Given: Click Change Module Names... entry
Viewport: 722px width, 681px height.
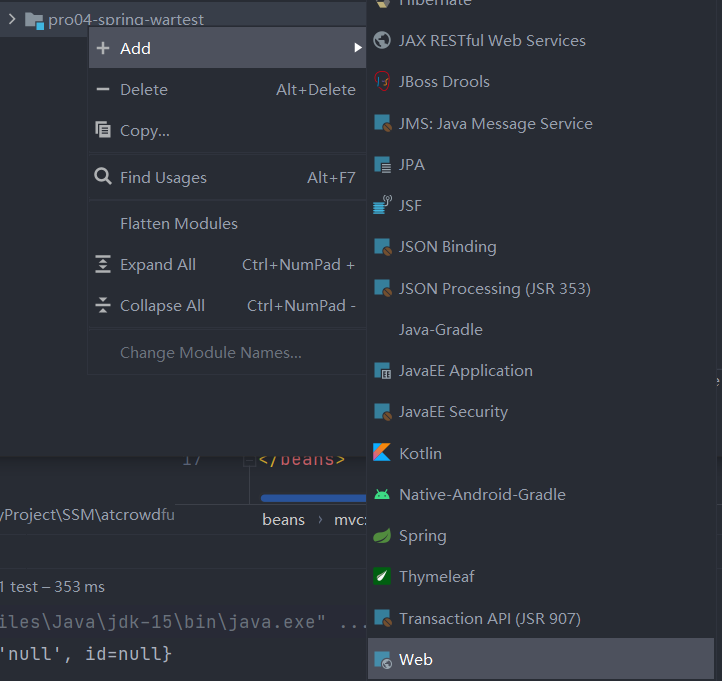Looking at the screenshot, I should coord(227,353).
